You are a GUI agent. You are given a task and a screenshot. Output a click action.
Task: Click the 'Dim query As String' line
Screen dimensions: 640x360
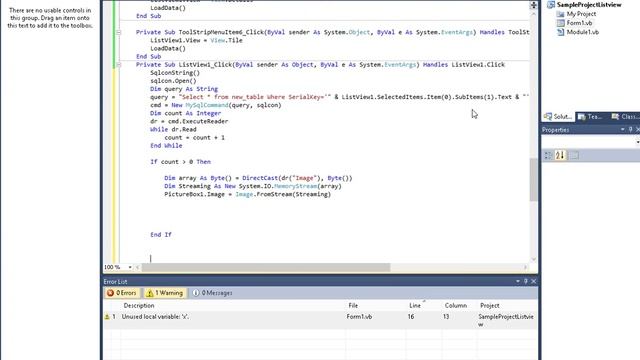(x=184, y=89)
